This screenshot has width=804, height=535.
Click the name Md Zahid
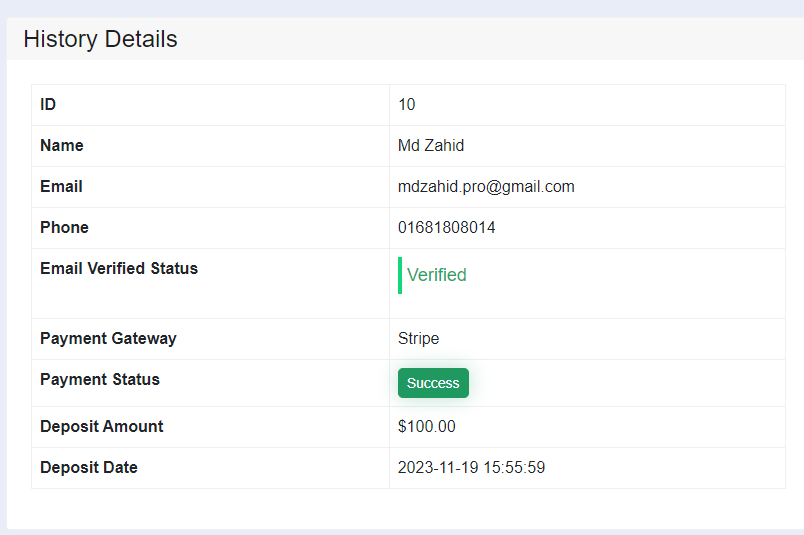click(x=431, y=146)
